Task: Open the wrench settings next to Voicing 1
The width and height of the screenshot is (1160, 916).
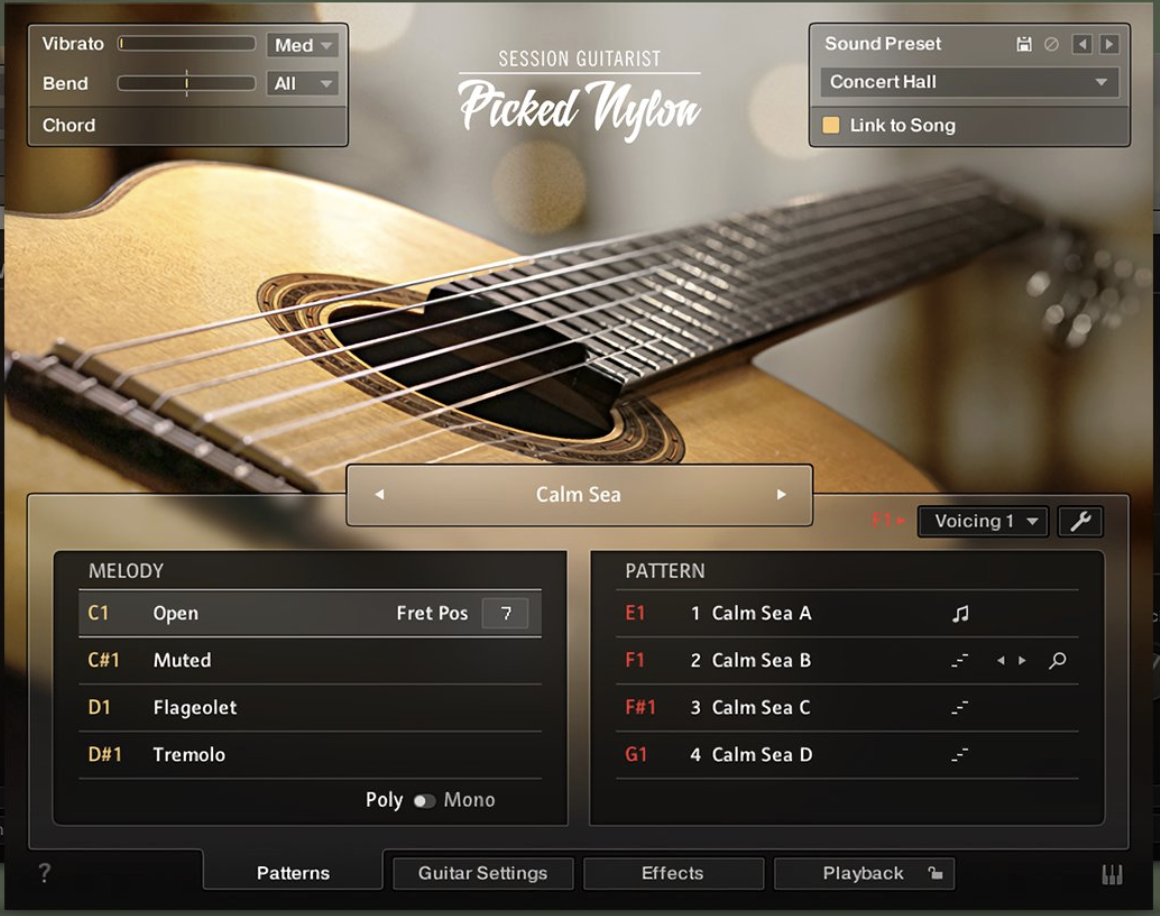Action: pos(1080,521)
